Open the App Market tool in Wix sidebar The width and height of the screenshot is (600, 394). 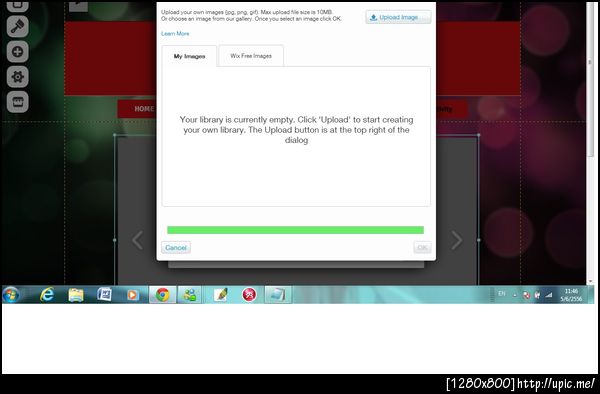[18, 102]
